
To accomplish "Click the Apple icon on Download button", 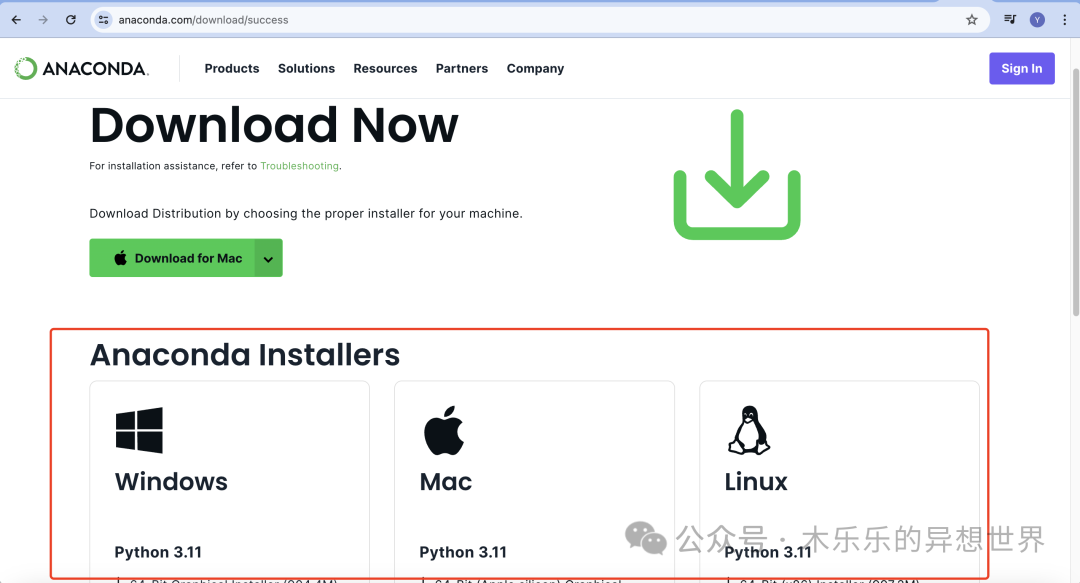I will 121,258.
